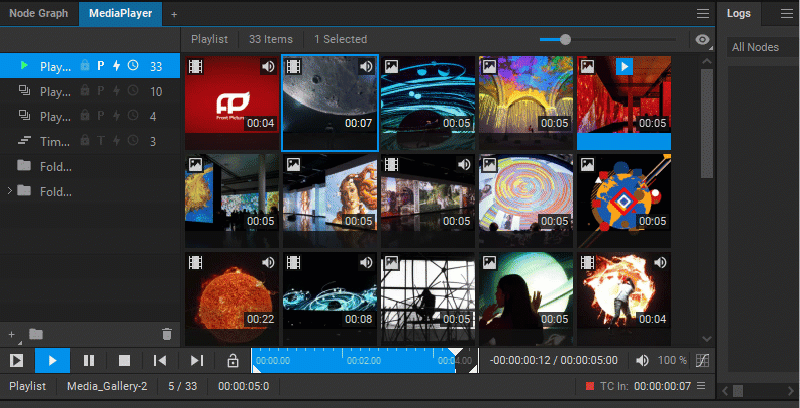Image resolution: width=800 pixels, height=408 pixels.
Task: Toggle the transport lock icon
Action: tap(233, 360)
